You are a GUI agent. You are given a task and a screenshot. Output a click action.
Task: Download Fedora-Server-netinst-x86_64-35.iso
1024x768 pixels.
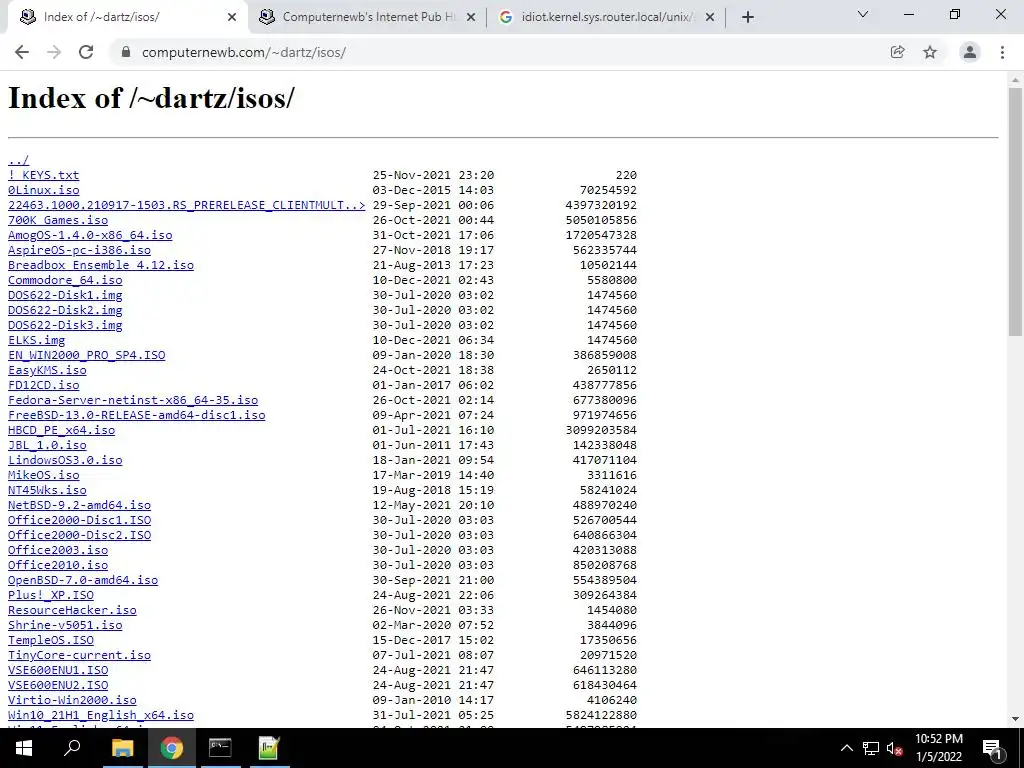(x=133, y=400)
